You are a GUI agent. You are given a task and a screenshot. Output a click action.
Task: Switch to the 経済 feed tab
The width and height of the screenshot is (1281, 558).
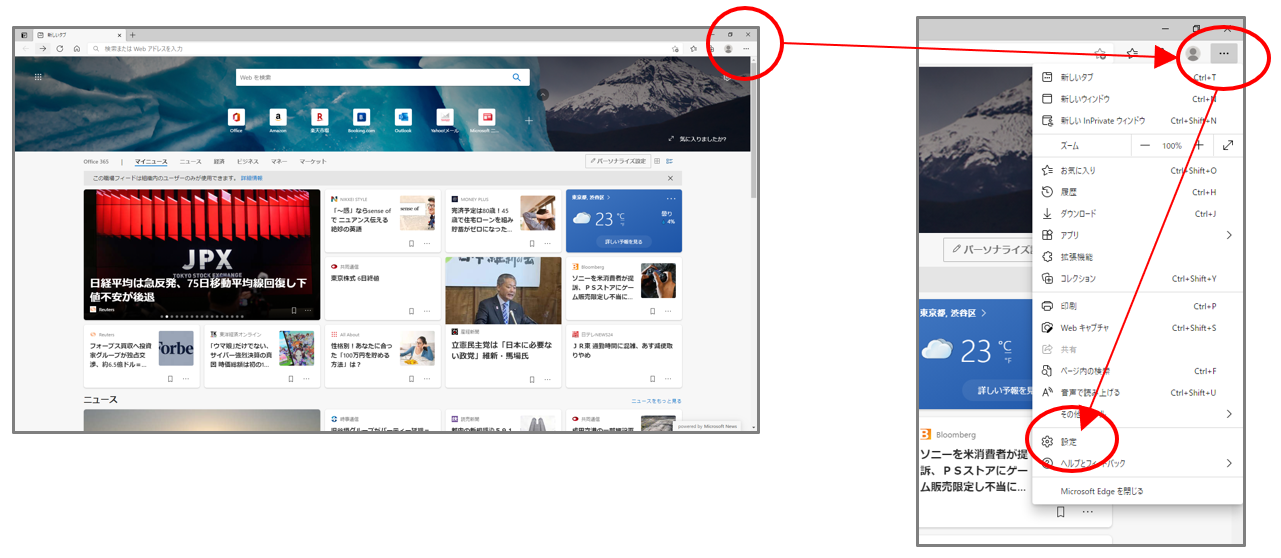coord(219,161)
